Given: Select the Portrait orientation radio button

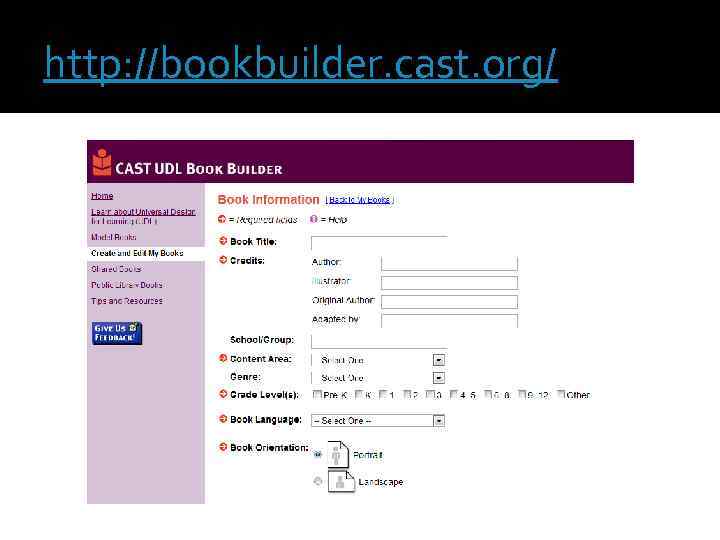Looking at the screenshot, I should (317, 454).
